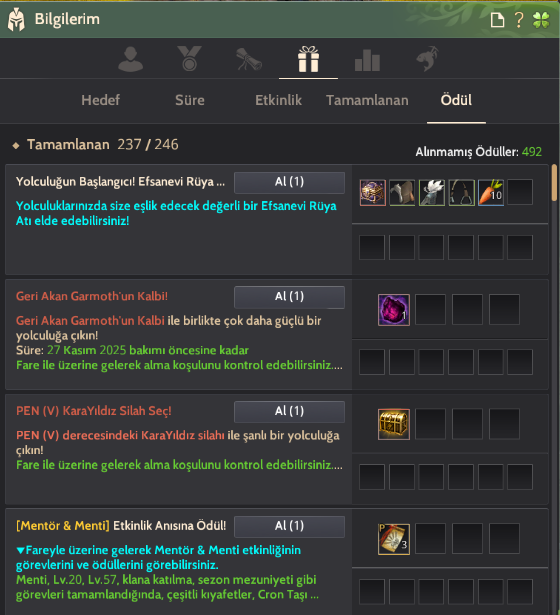Open the Etkinlik tab
Screen dimensions: 560x615
278,100
